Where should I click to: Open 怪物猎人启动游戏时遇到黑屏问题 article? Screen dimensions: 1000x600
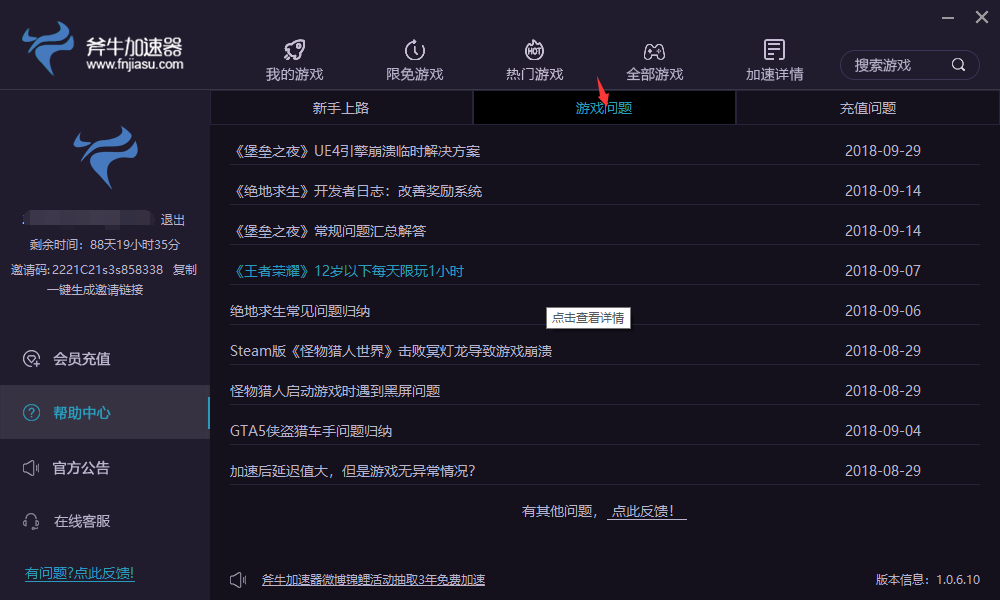335,391
